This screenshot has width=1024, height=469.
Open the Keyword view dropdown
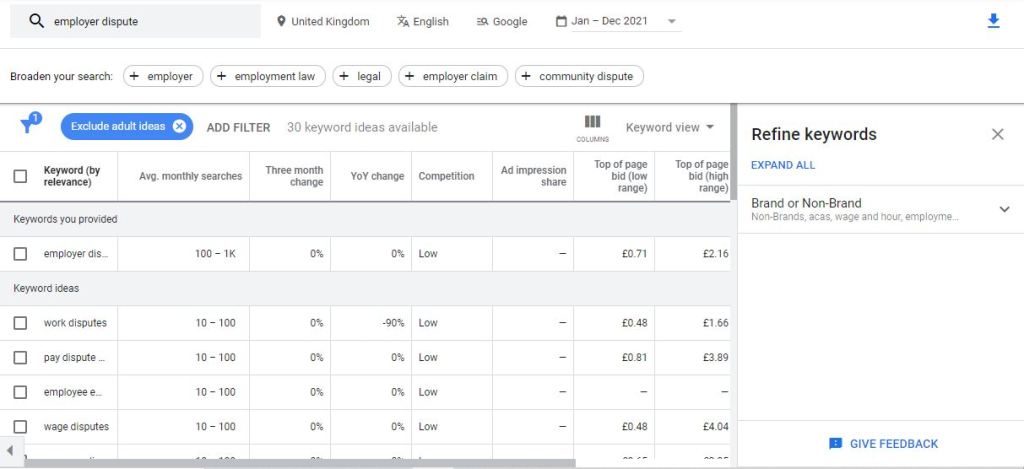[670, 127]
